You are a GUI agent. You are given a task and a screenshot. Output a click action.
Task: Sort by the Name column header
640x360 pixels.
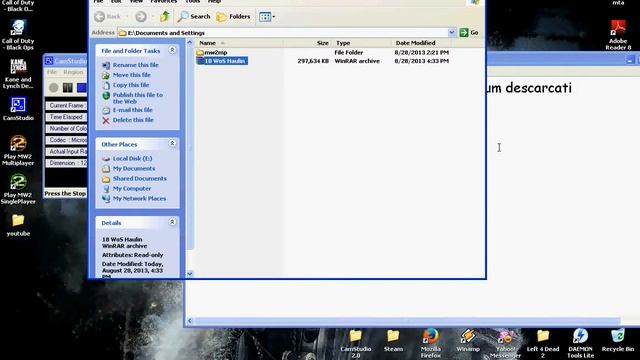(x=238, y=43)
